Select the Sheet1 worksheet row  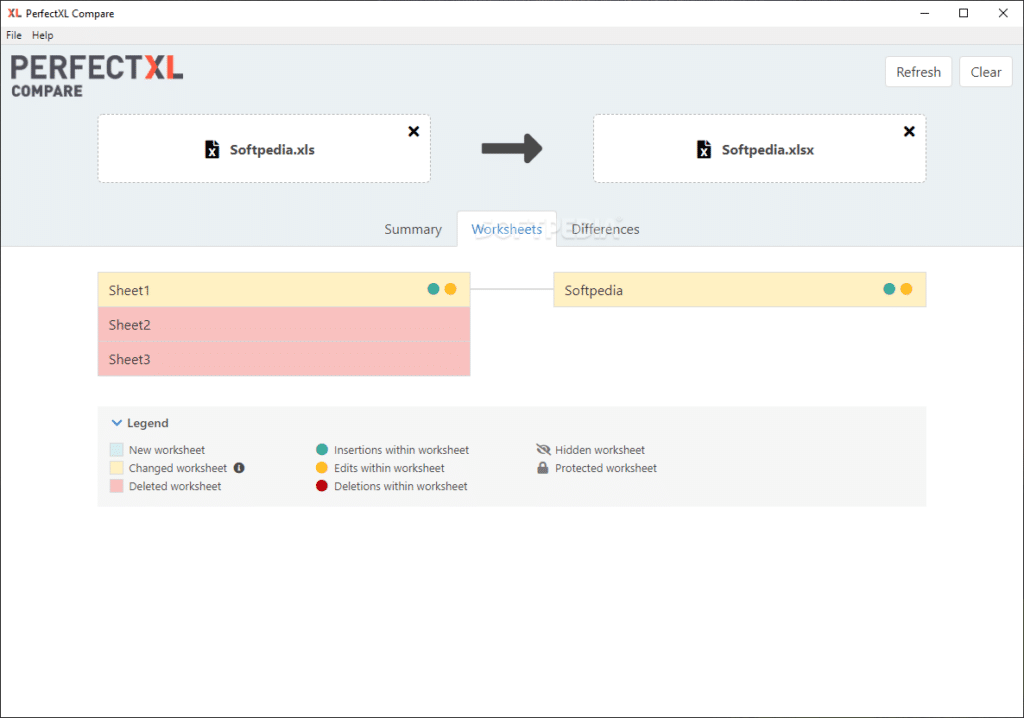tap(284, 290)
